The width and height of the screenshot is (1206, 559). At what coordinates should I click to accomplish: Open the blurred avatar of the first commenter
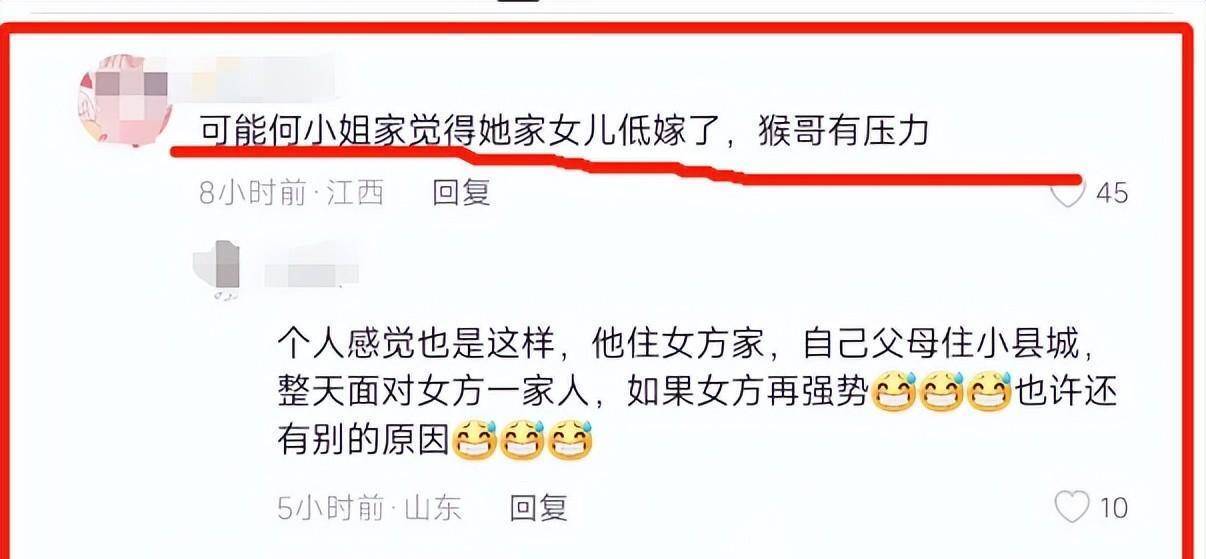coord(118,100)
